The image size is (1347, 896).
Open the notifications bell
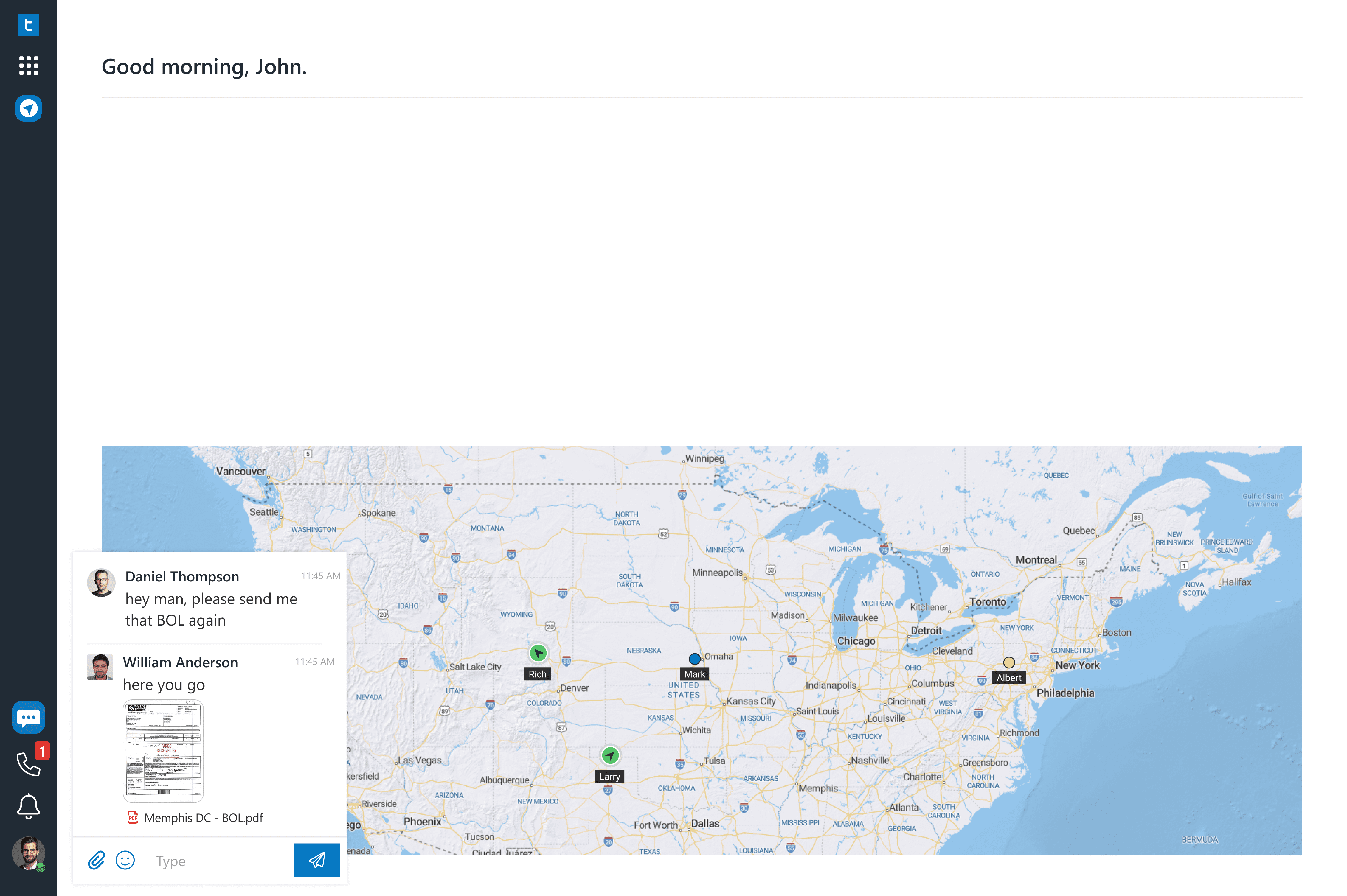[x=28, y=806]
